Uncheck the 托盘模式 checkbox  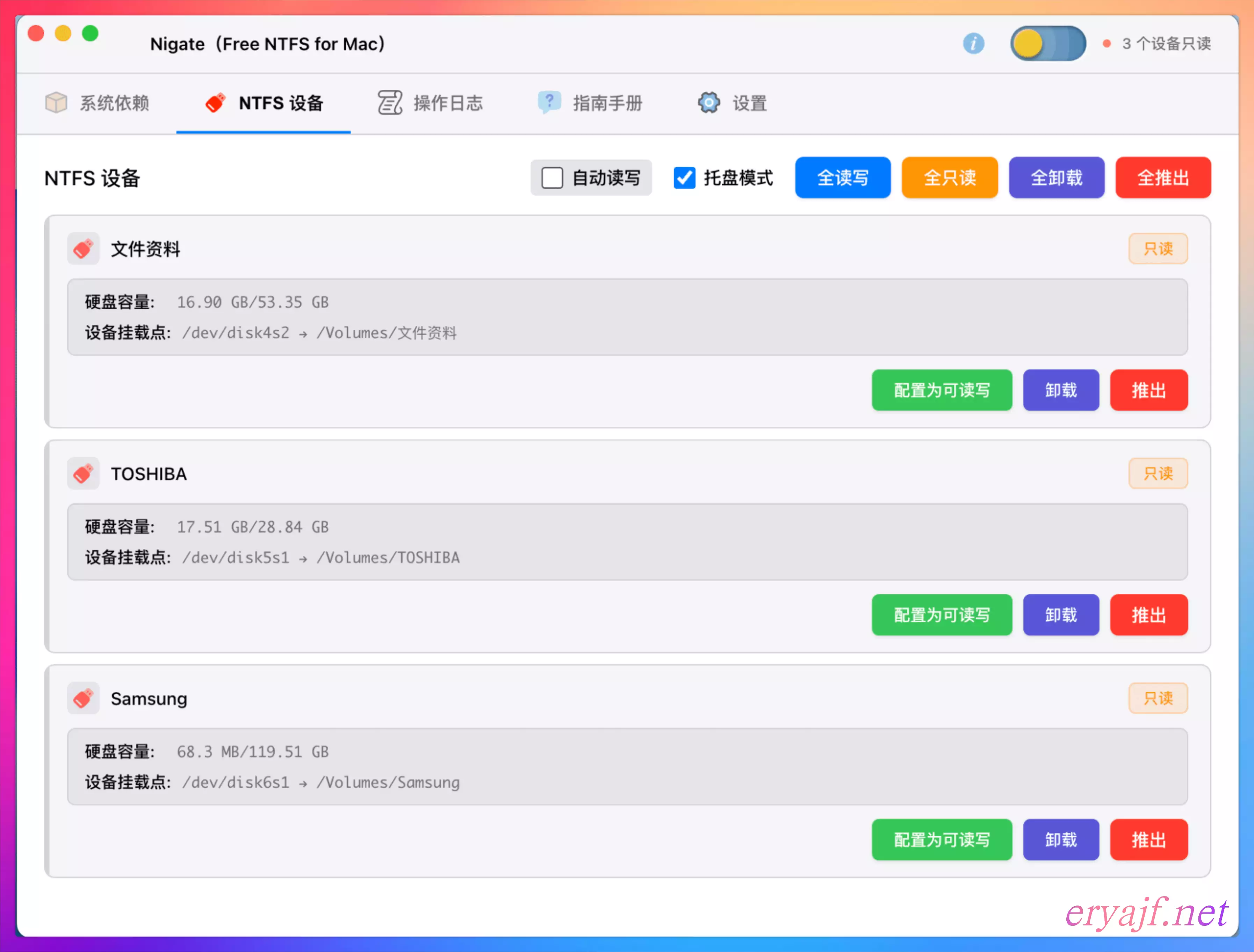pos(684,178)
